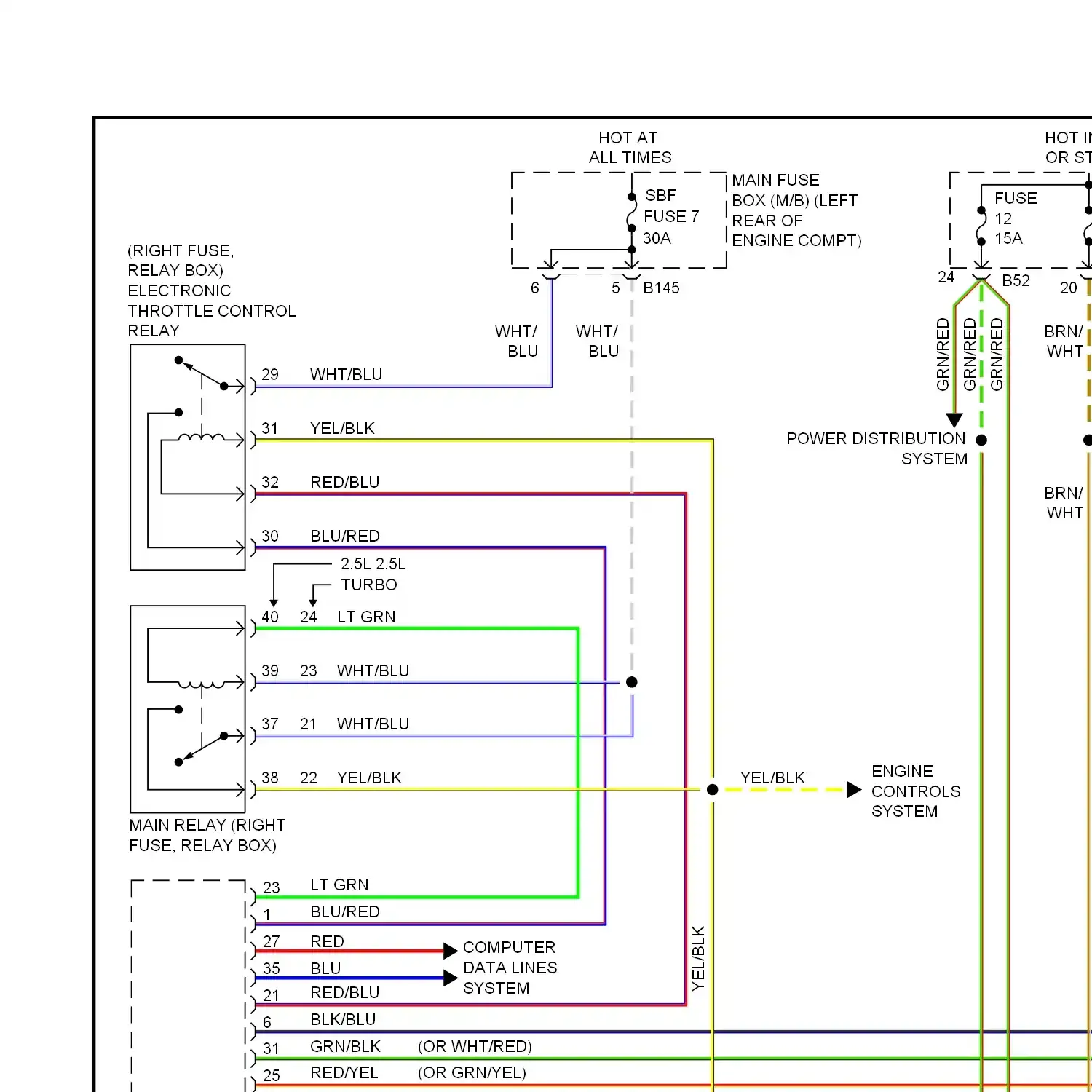Click the arrowhead above Power Distribution System

(954, 420)
